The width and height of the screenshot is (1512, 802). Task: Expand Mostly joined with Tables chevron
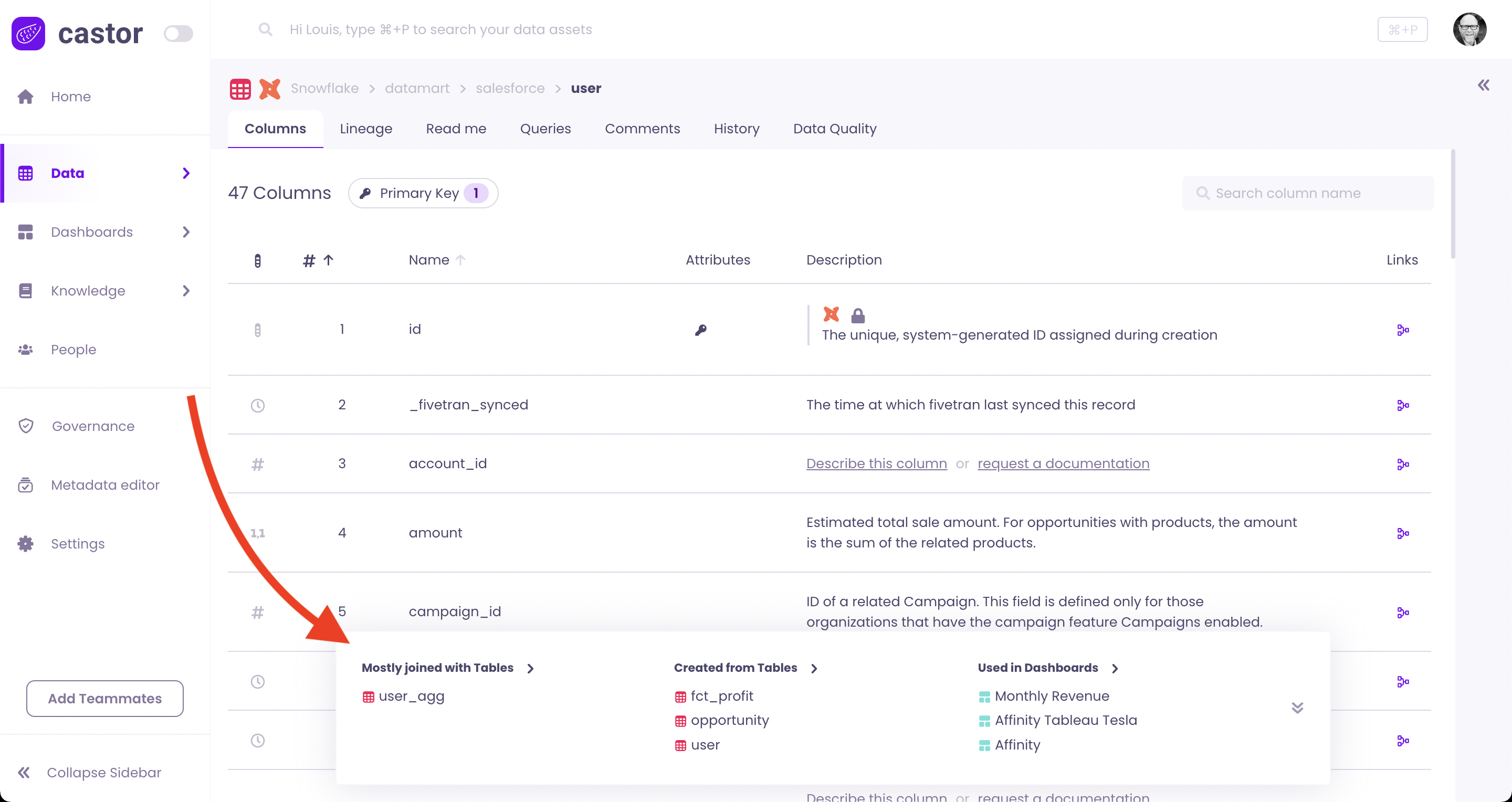530,668
